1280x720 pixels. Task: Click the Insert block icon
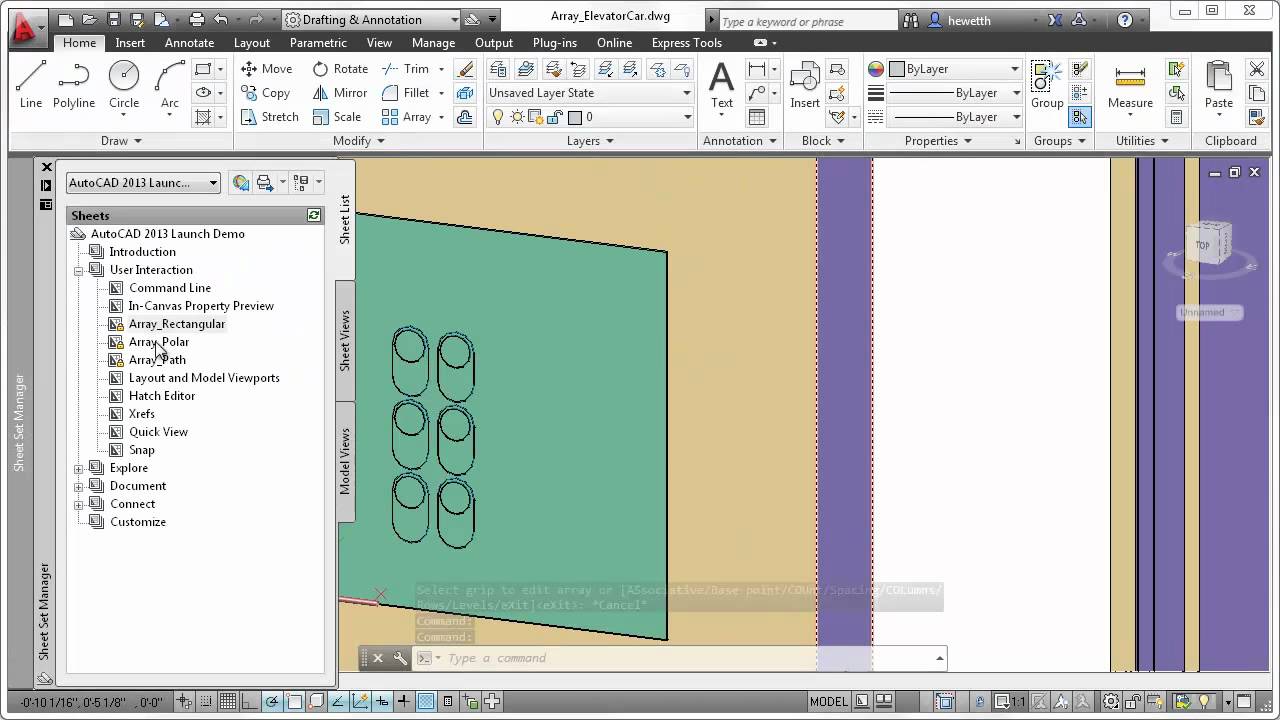coord(805,86)
